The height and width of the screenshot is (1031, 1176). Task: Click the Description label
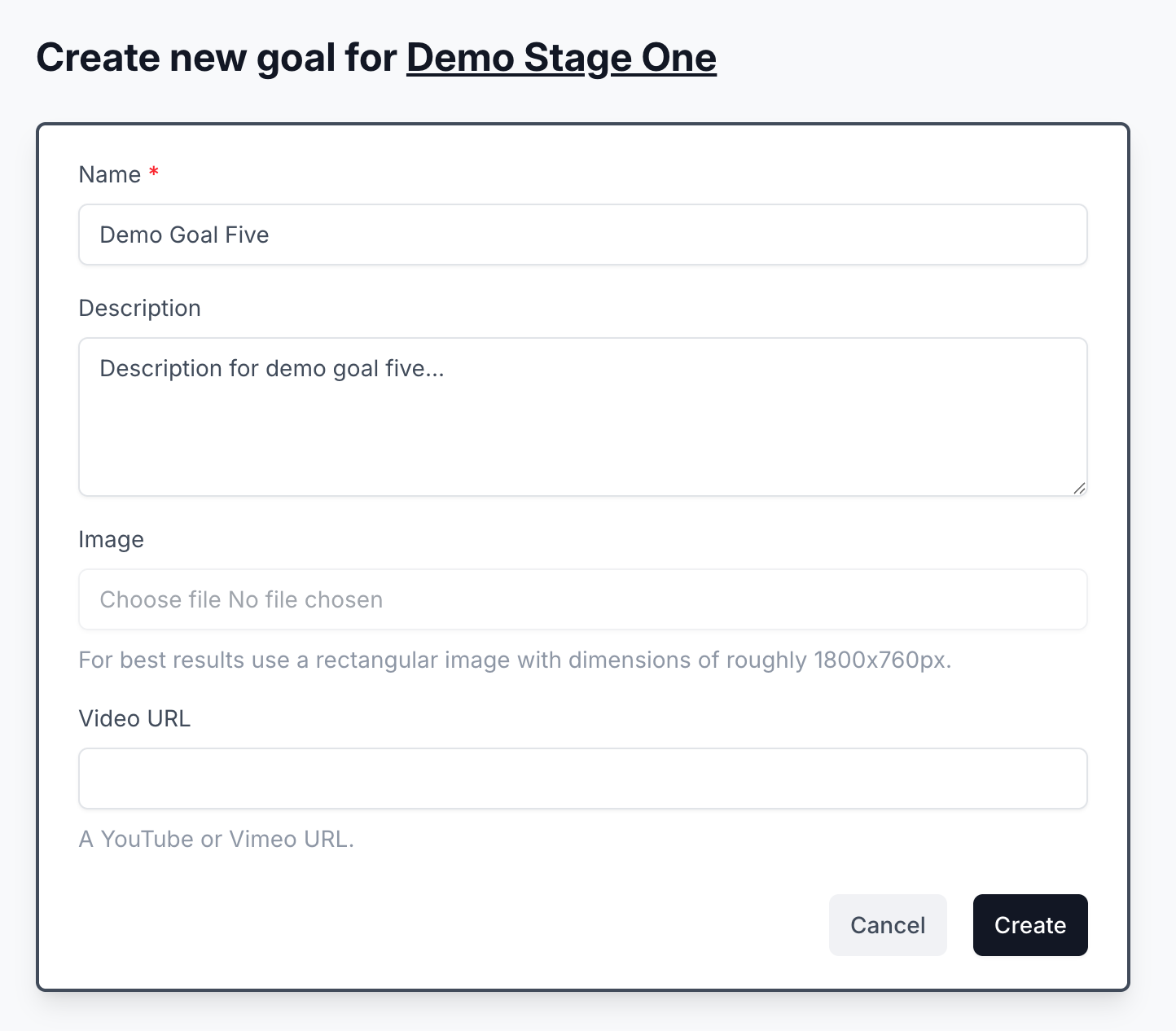pyautogui.click(x=140, y=308)
